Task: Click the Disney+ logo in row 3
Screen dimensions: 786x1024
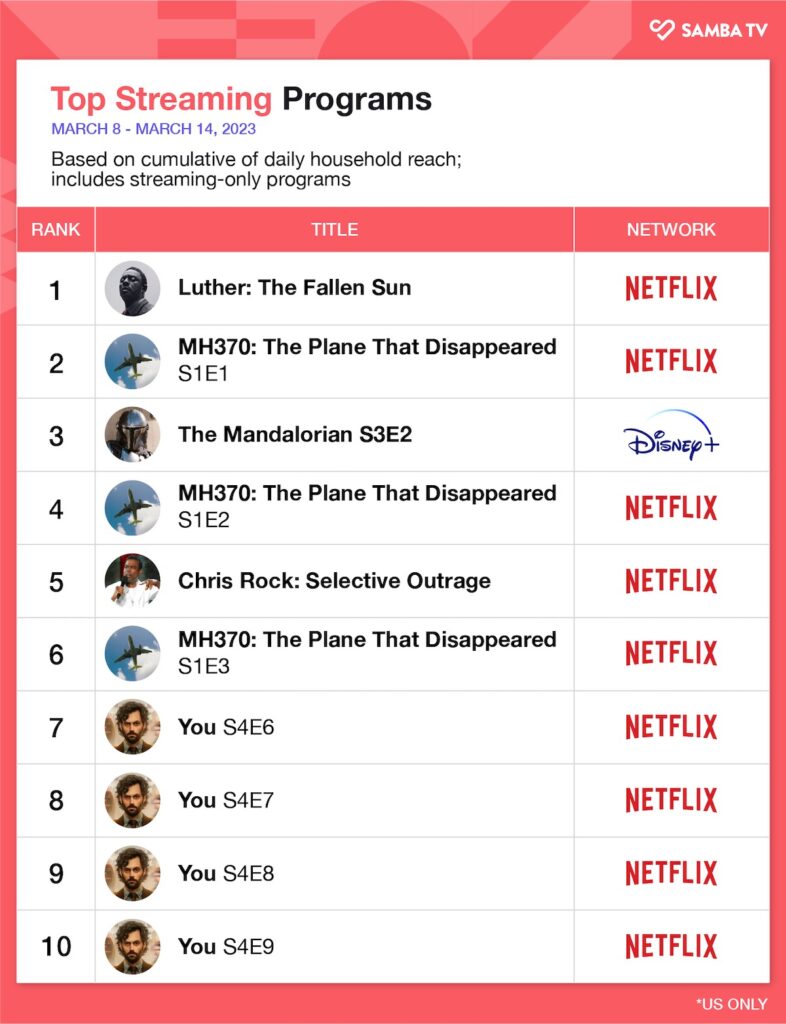Action: click(671, 435)
